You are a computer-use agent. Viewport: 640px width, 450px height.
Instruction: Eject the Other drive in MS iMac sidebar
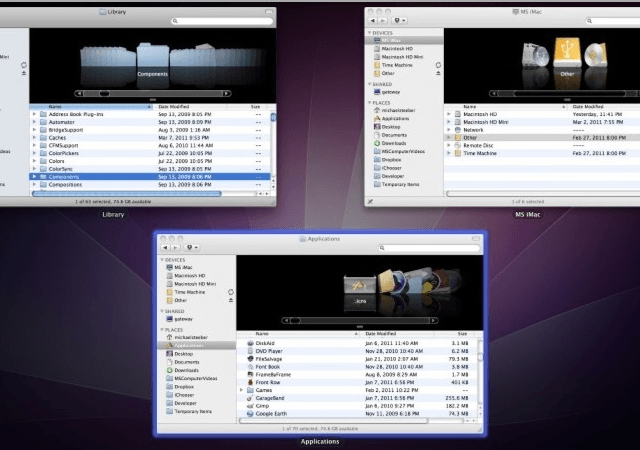point(438,73)
